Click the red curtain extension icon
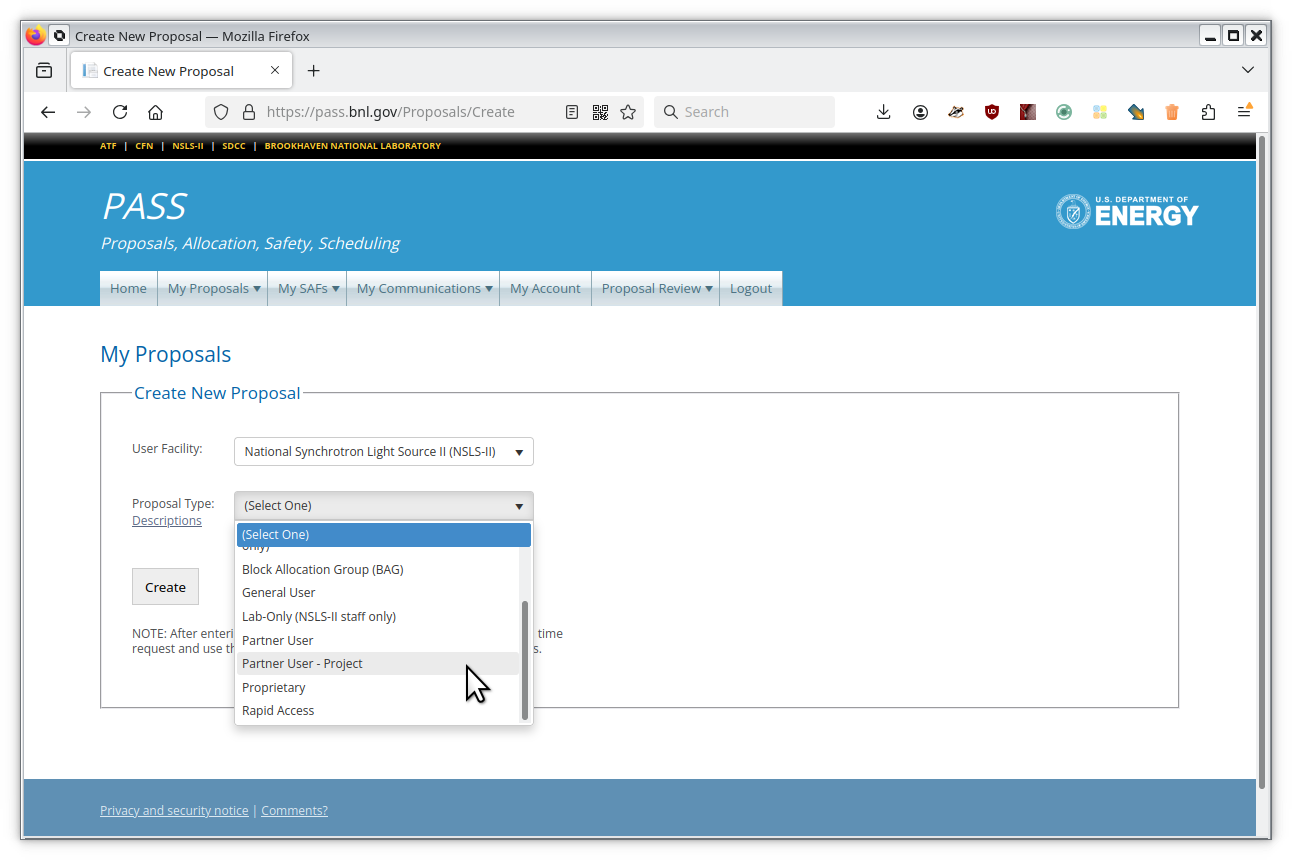The width and height of the screenshot is (1292, 860). 1028,112
